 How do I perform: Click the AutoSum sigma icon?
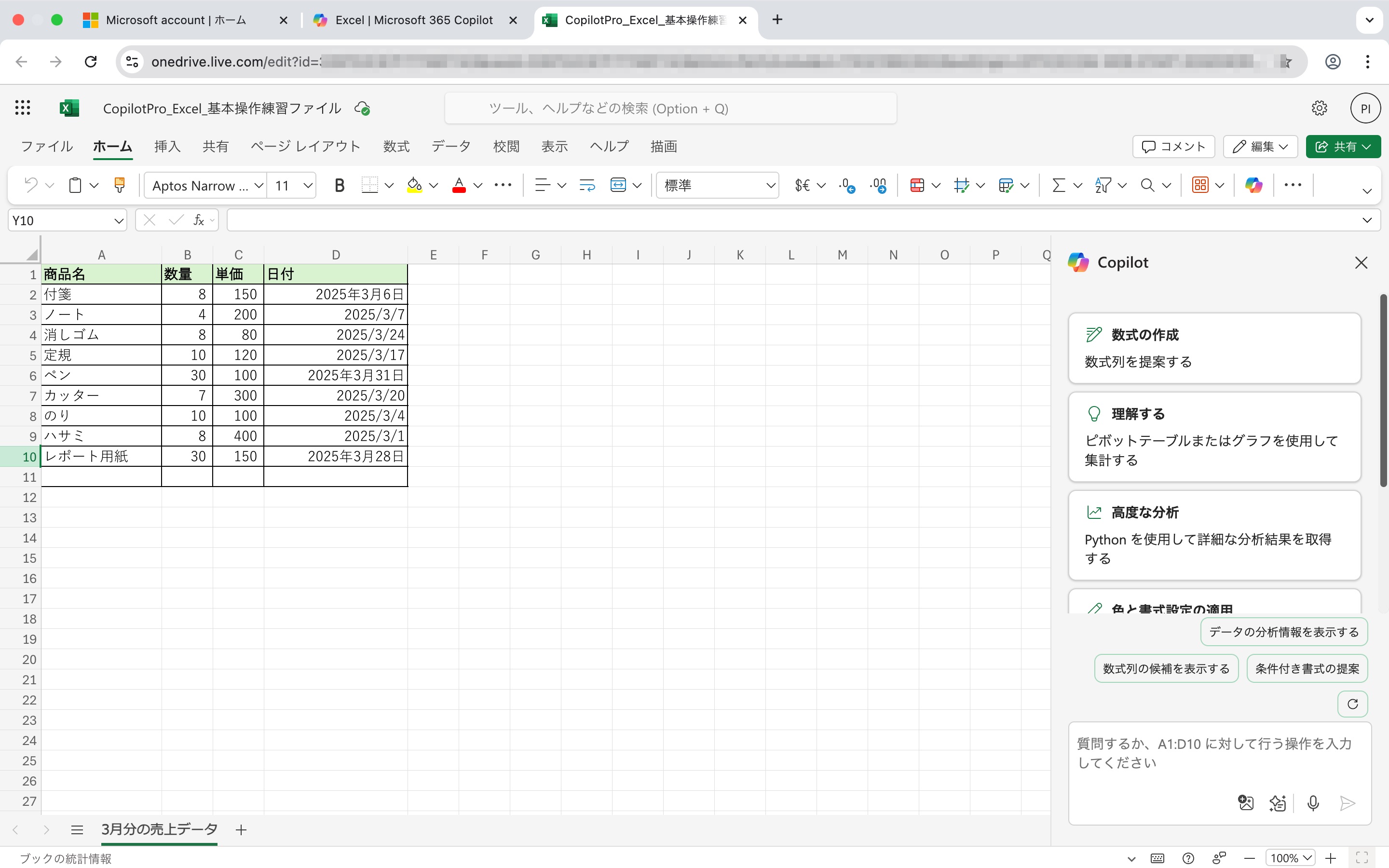pyautogui.click(x=1059, y=185)
